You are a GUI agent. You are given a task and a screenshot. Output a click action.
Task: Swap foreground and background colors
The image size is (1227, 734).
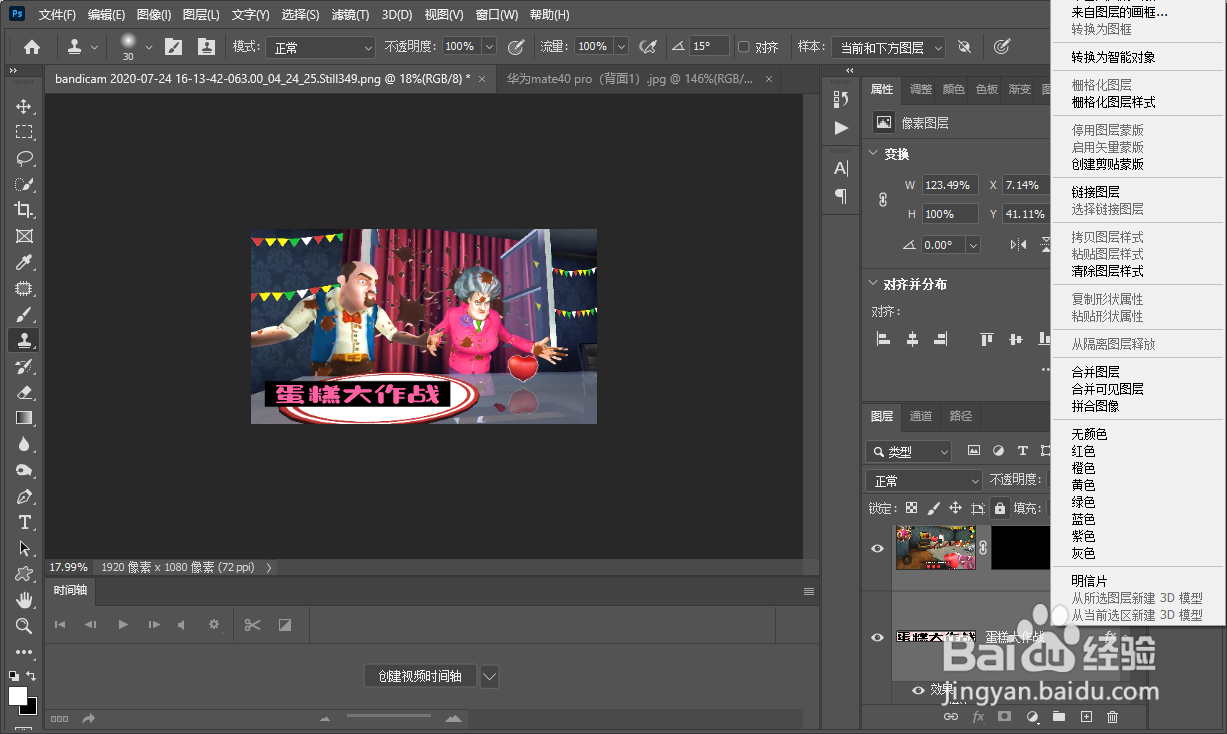click(x=31, y=676)
